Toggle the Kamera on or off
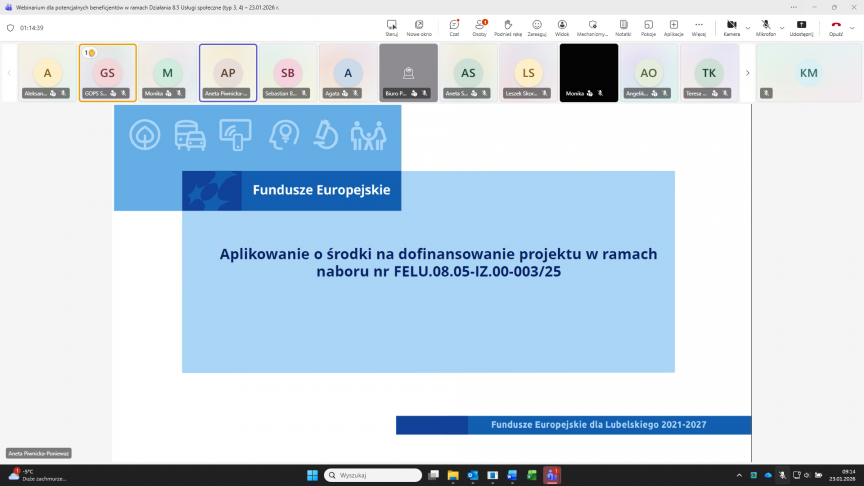 coord(731,26)
